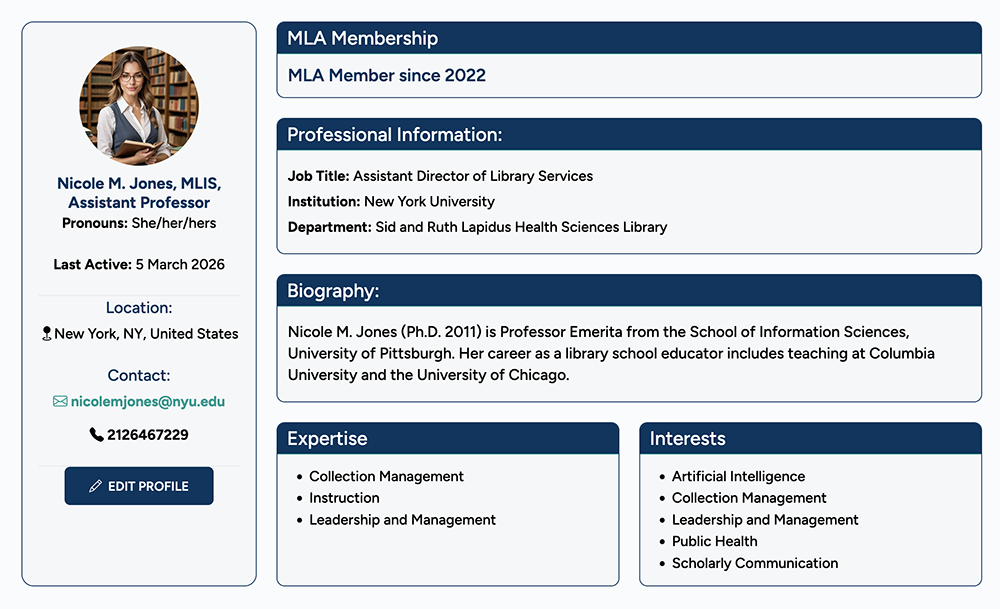Select Instruction in the Expertise list
Viewport: 1000px width, 609px height.
point(344,498)
